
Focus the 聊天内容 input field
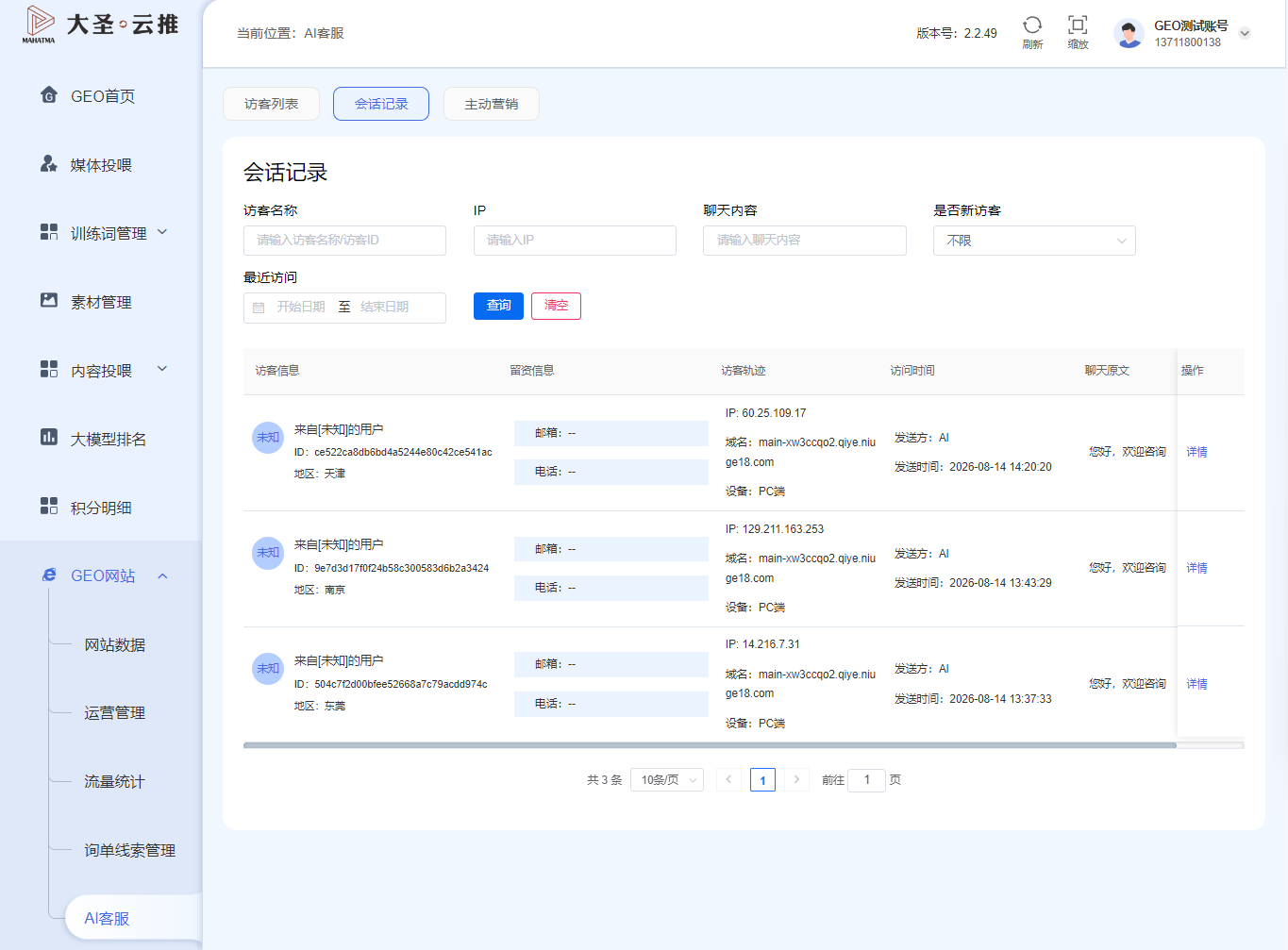[x=804, y=241]
